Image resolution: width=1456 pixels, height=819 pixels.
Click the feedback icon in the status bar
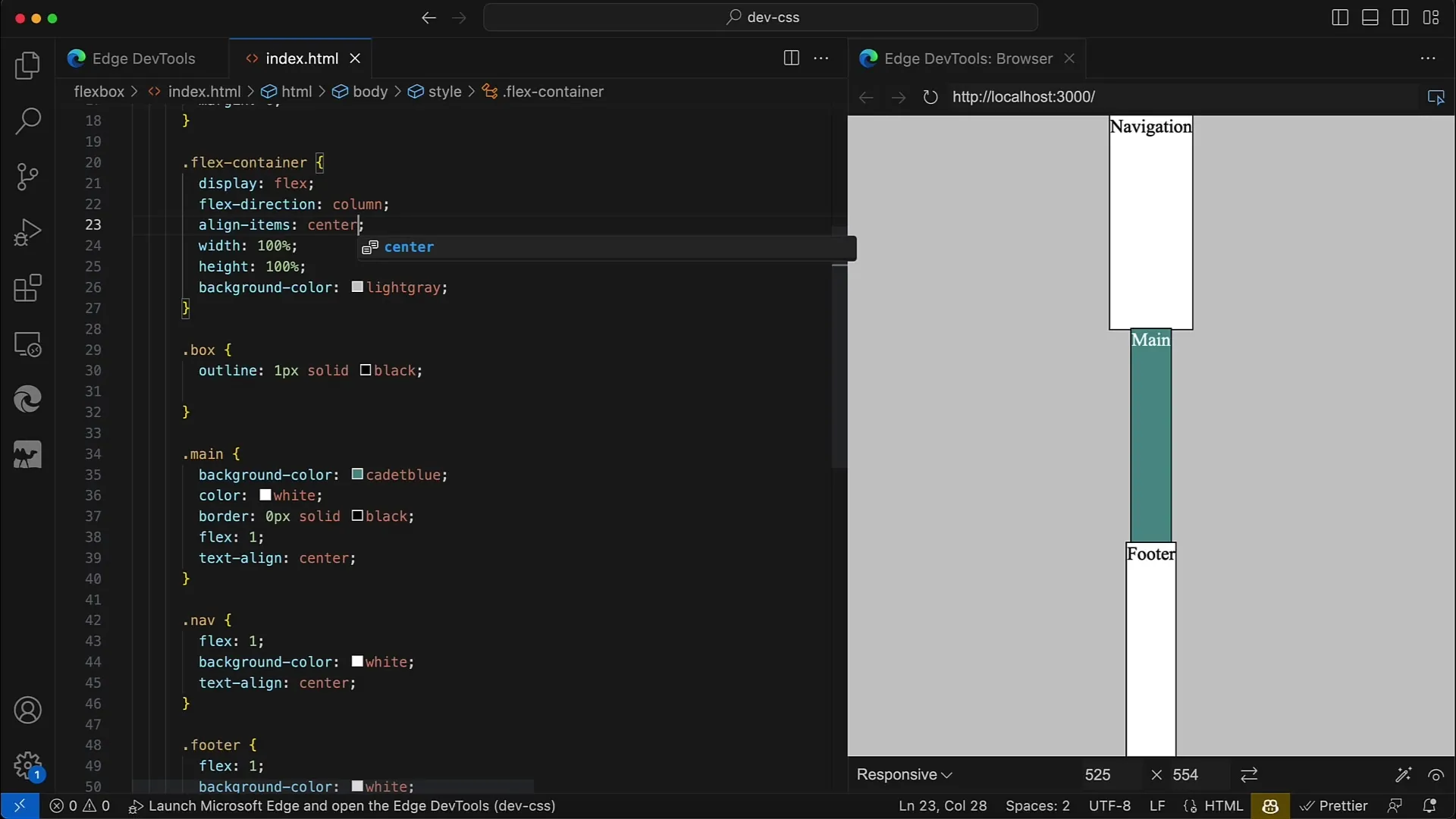coord(1394,806)
